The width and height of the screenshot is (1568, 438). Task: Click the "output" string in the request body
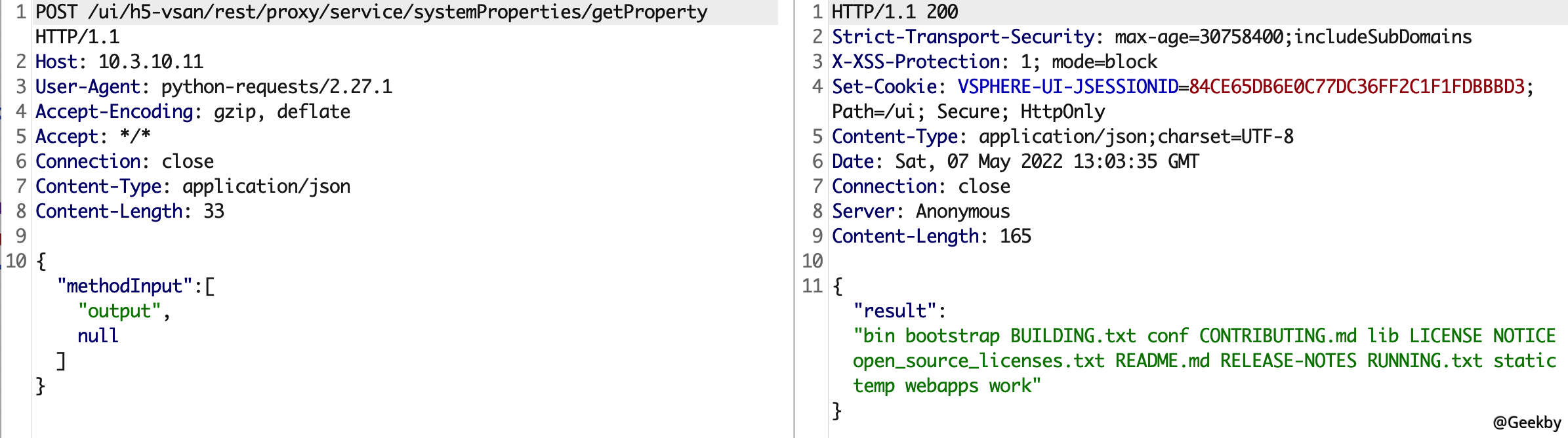click(x=119, y=311)
